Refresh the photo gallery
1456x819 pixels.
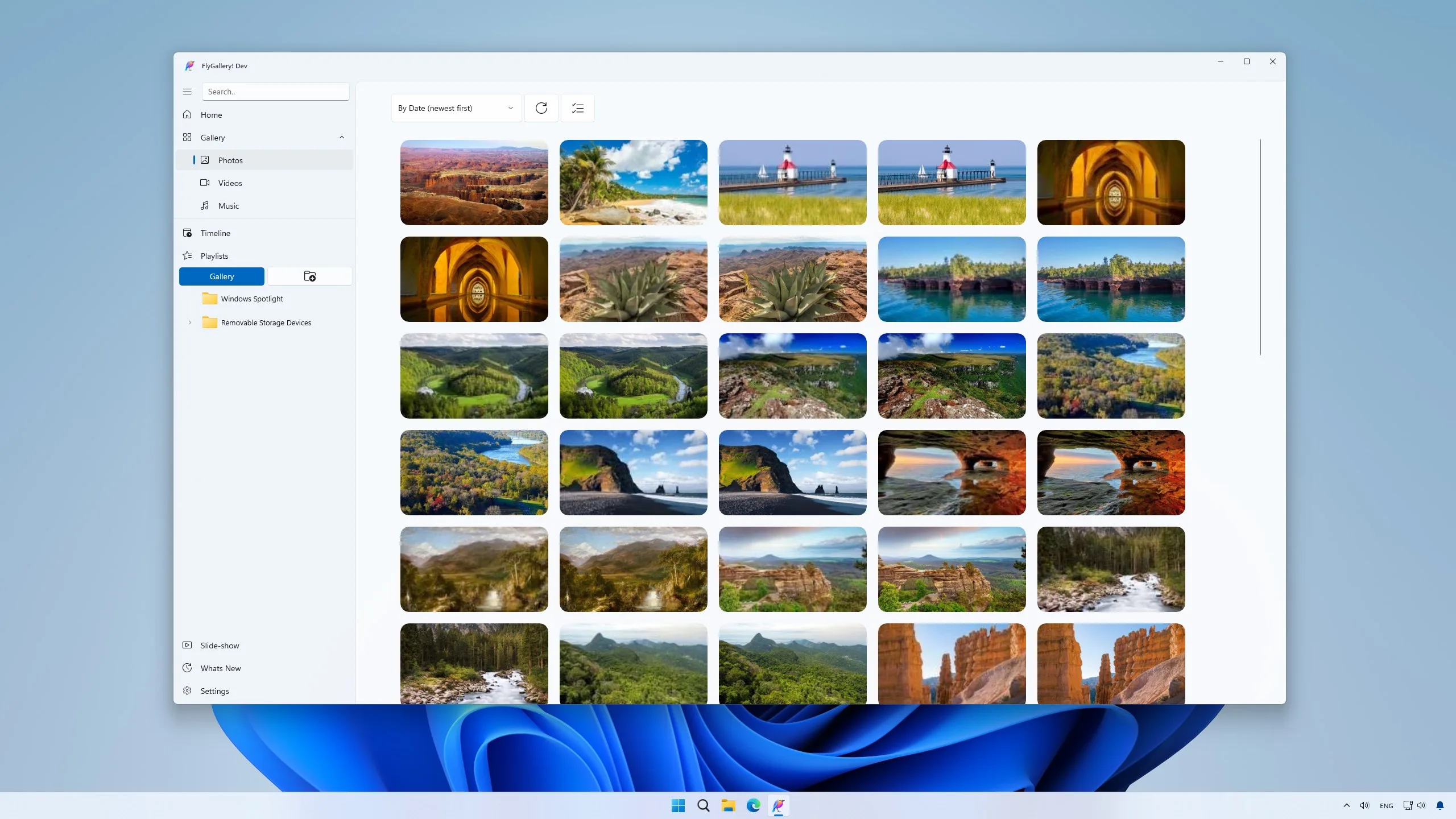point(541,108)
